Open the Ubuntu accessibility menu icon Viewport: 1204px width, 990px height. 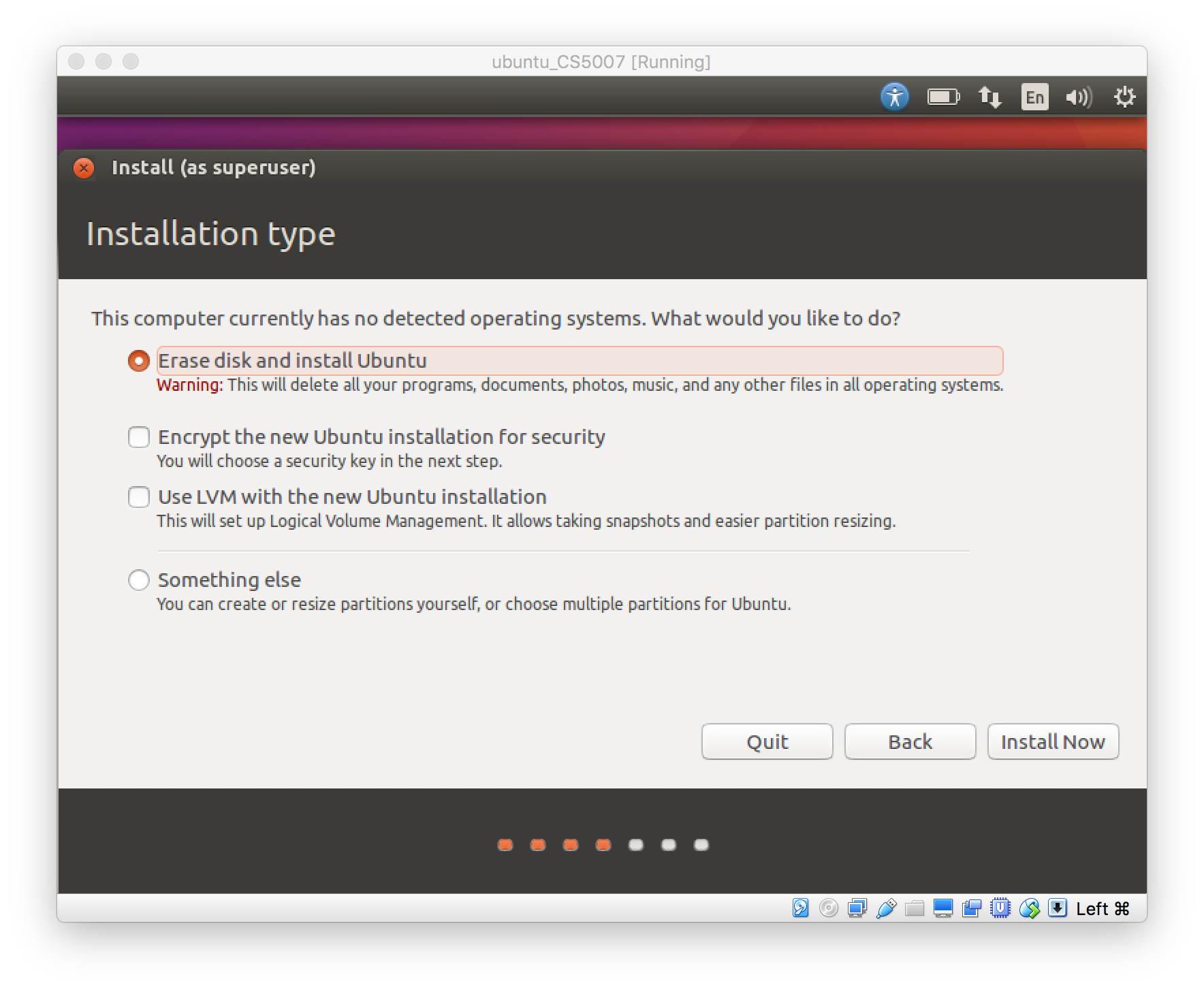pos(894,97)
